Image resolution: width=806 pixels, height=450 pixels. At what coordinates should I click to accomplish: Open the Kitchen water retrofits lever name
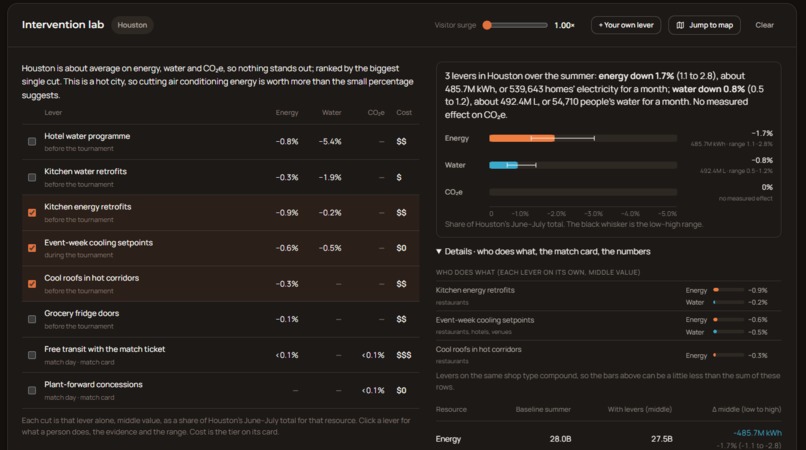tap(85, 171)
